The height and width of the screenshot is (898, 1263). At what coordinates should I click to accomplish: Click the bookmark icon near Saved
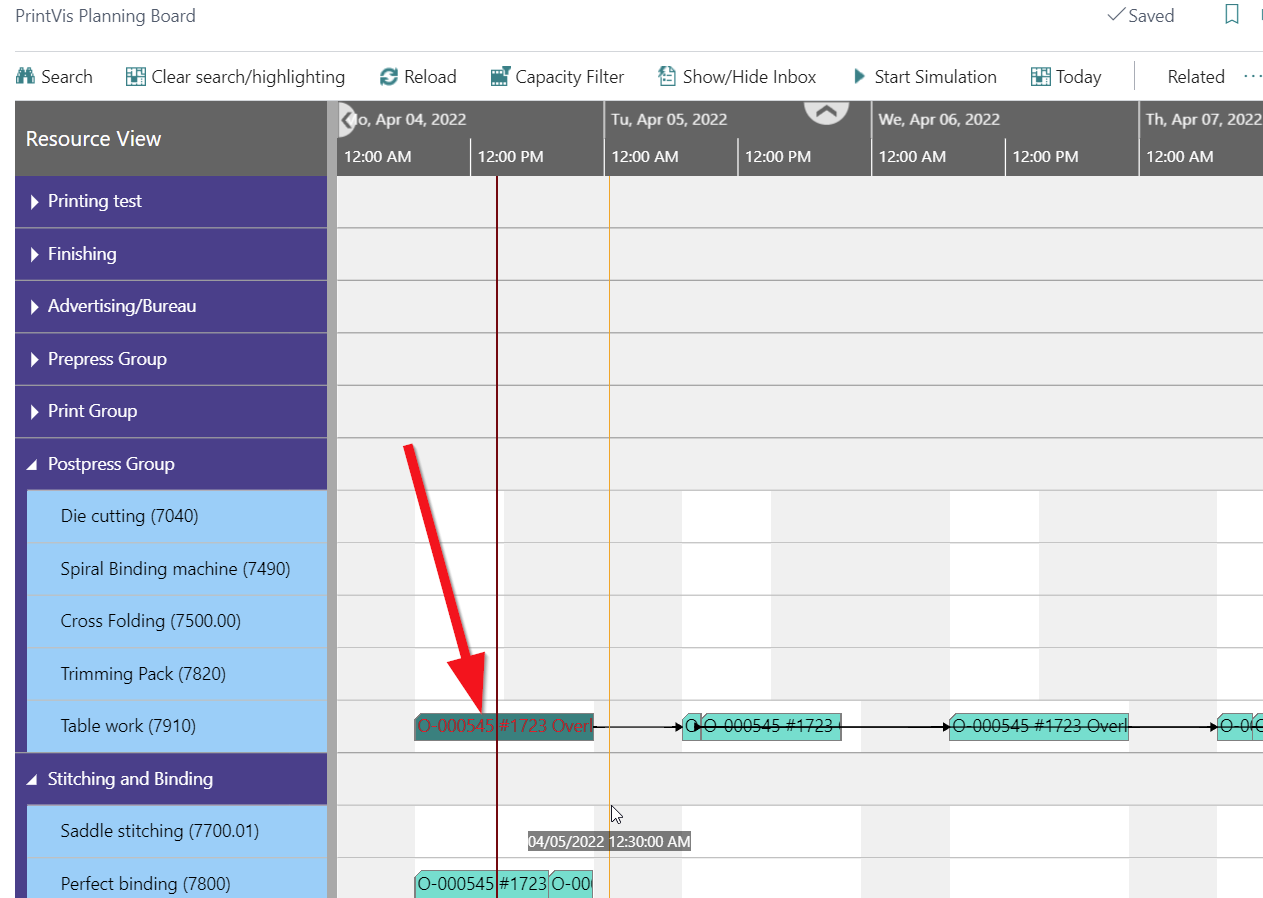1232,15
